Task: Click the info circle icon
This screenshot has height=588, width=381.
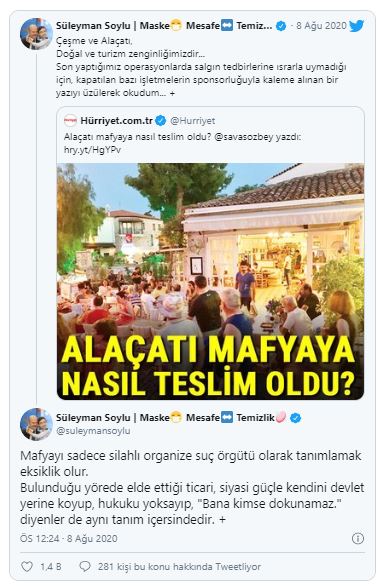Action: coord(358,538)
